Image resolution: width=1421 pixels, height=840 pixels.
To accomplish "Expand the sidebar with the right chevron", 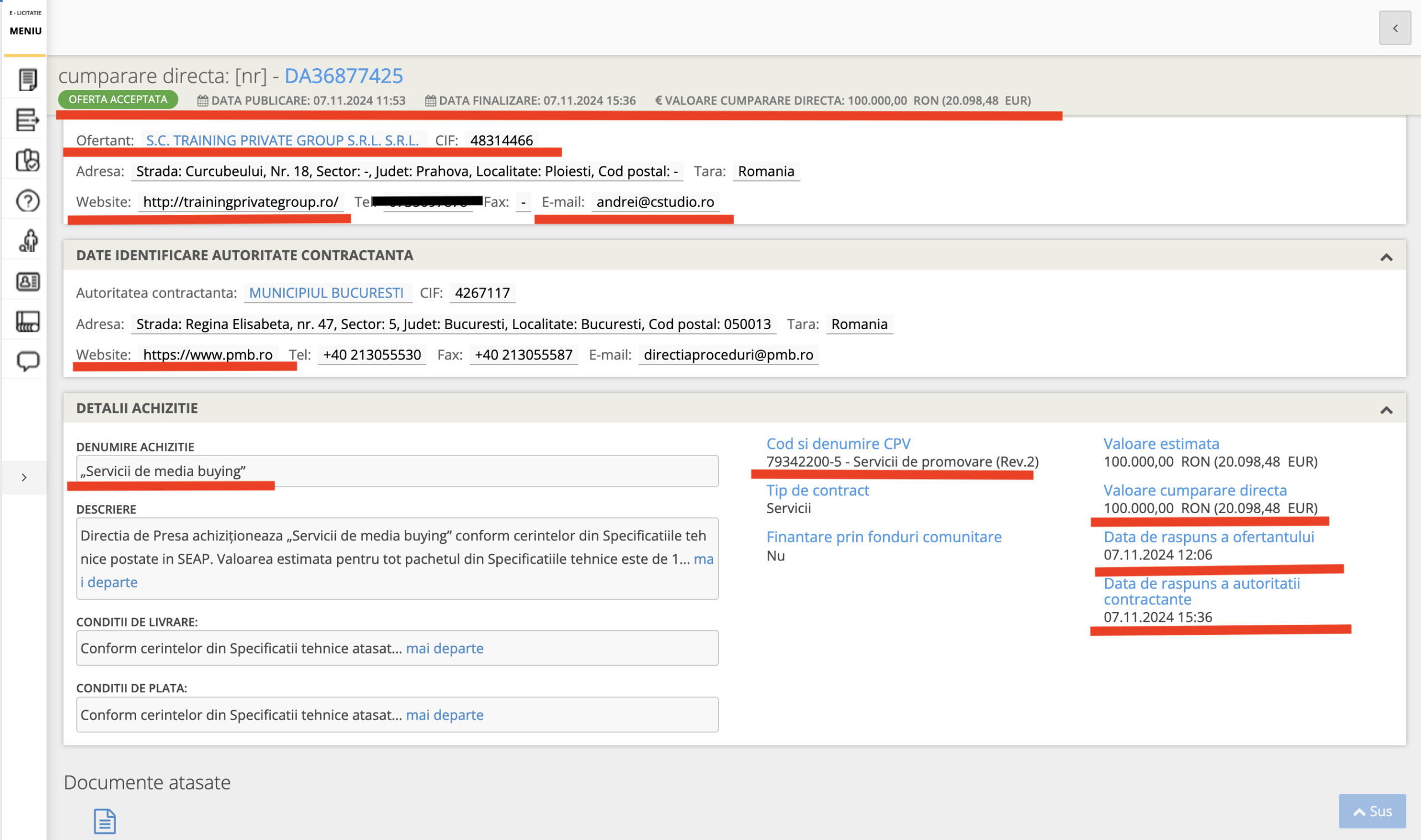I will [24, 478].
